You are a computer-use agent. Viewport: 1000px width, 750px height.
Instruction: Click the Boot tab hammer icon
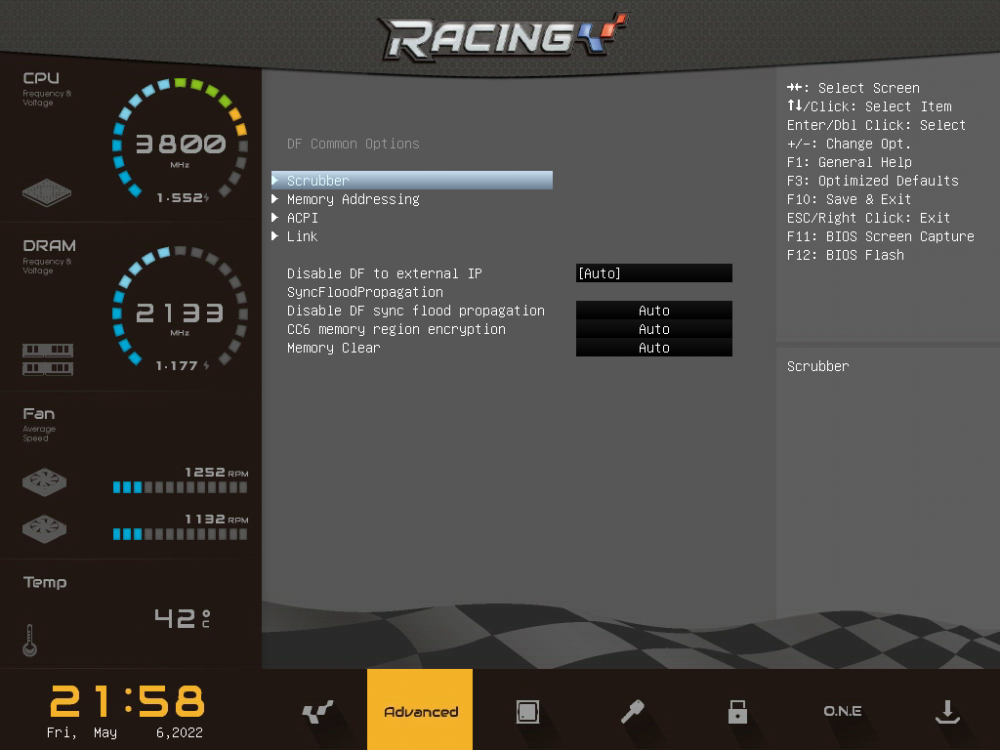[x=632, y=711]
